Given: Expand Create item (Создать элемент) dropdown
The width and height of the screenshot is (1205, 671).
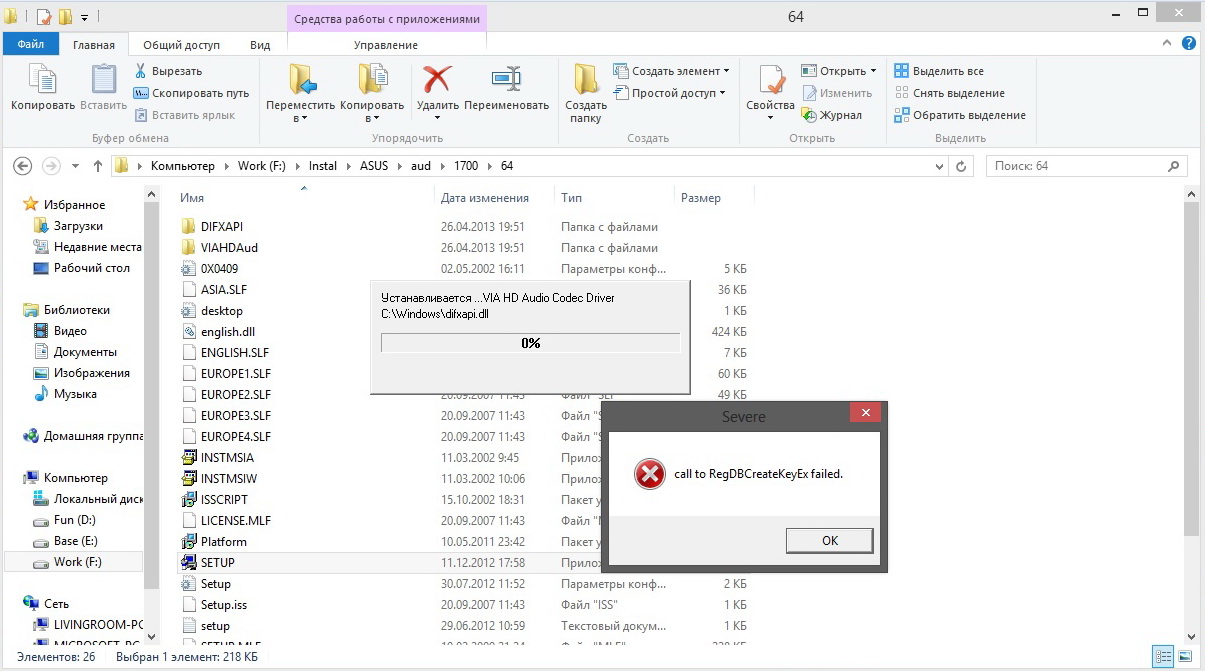Looking at the screenshot, I should (726, 71).
